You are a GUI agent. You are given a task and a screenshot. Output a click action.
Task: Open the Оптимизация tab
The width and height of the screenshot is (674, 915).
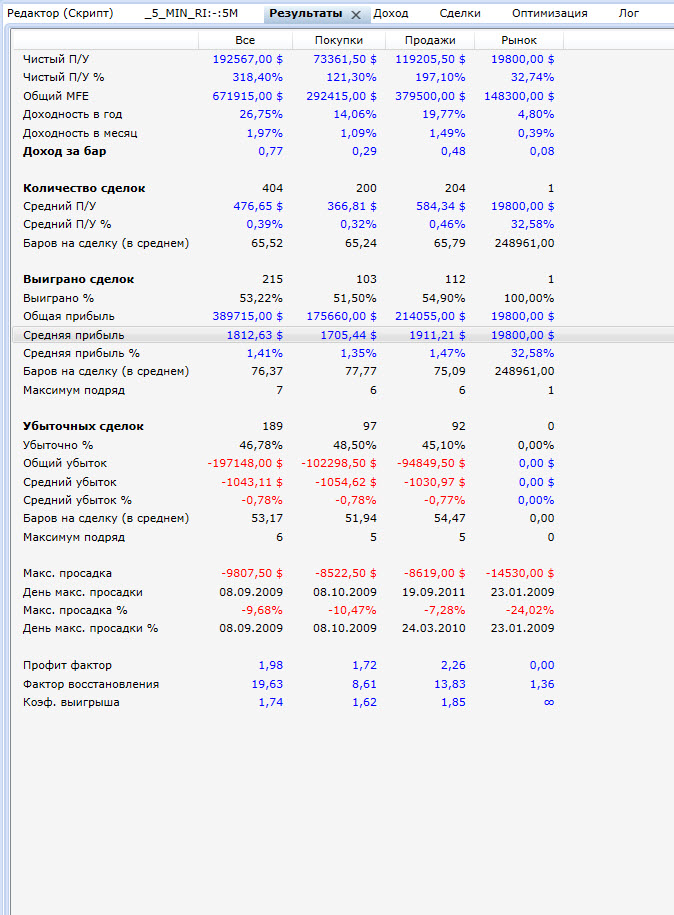click(550, 13)
